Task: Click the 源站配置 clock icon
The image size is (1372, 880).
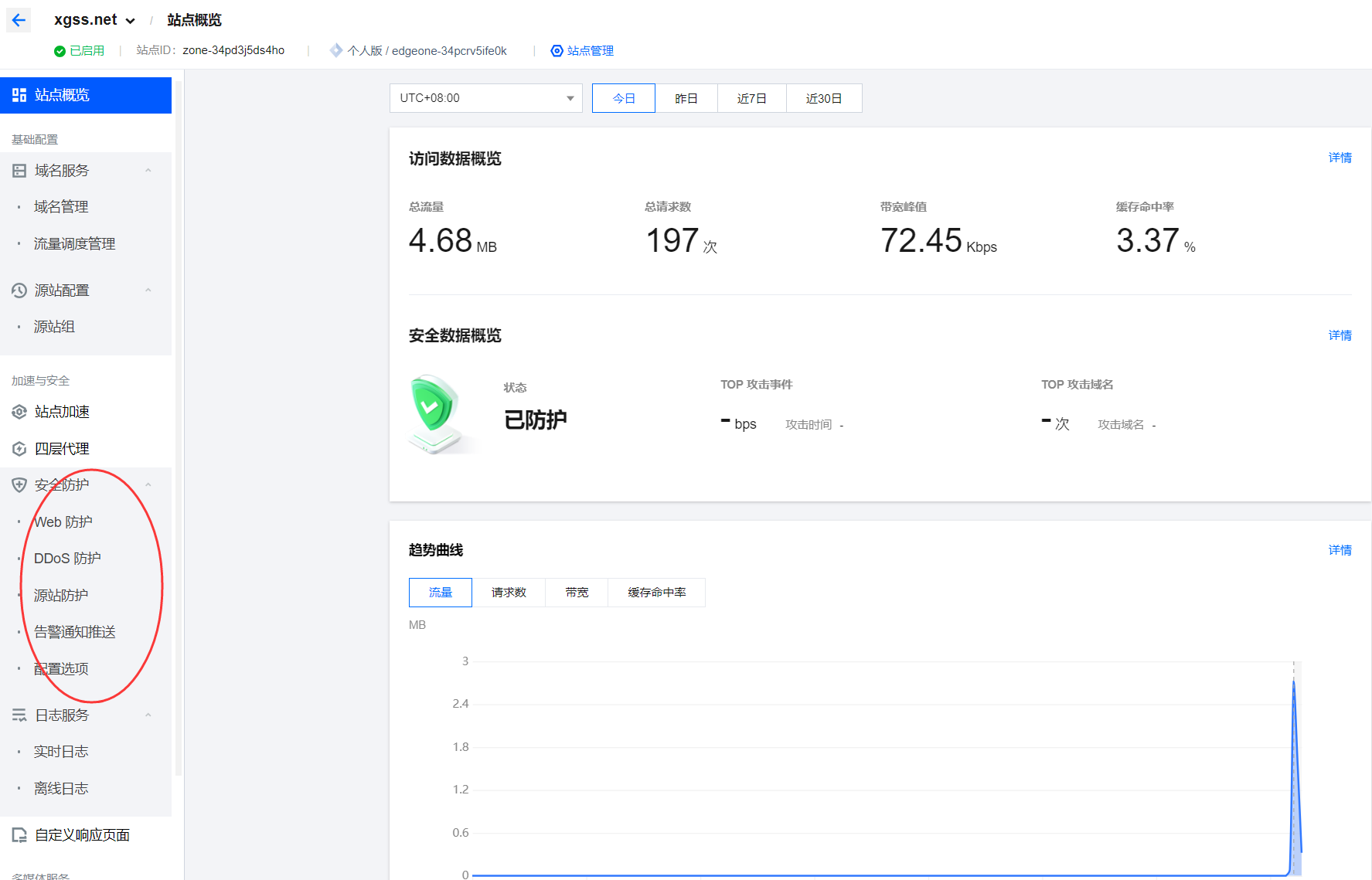Action: [19, 291]
